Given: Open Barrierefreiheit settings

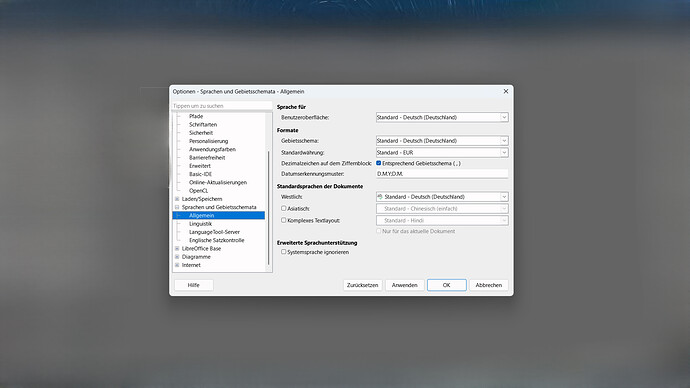Looking at the screenshot, I should coord(207,157).
